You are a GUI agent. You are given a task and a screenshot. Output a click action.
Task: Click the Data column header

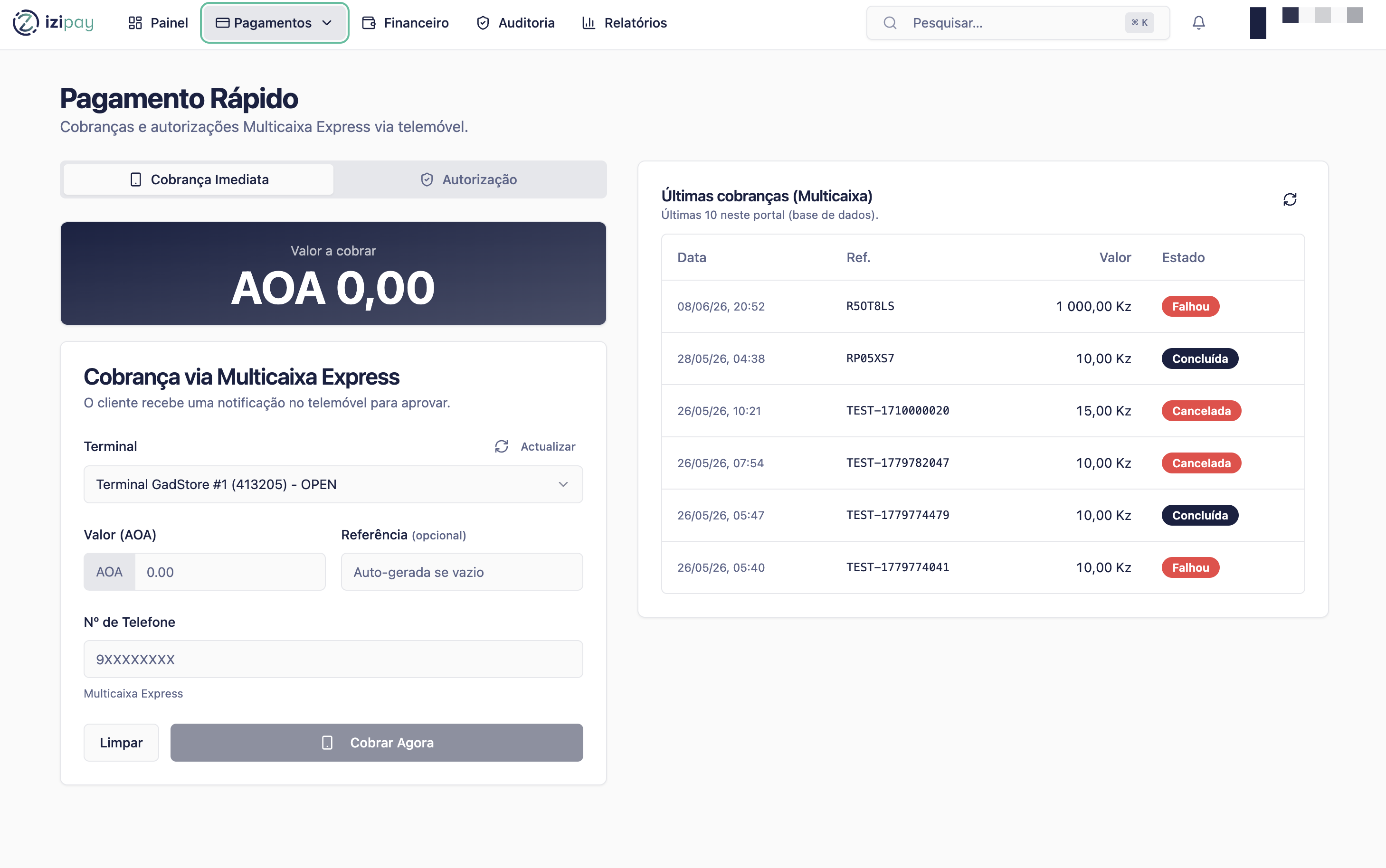pyautogui.click(x=692, y=258)
